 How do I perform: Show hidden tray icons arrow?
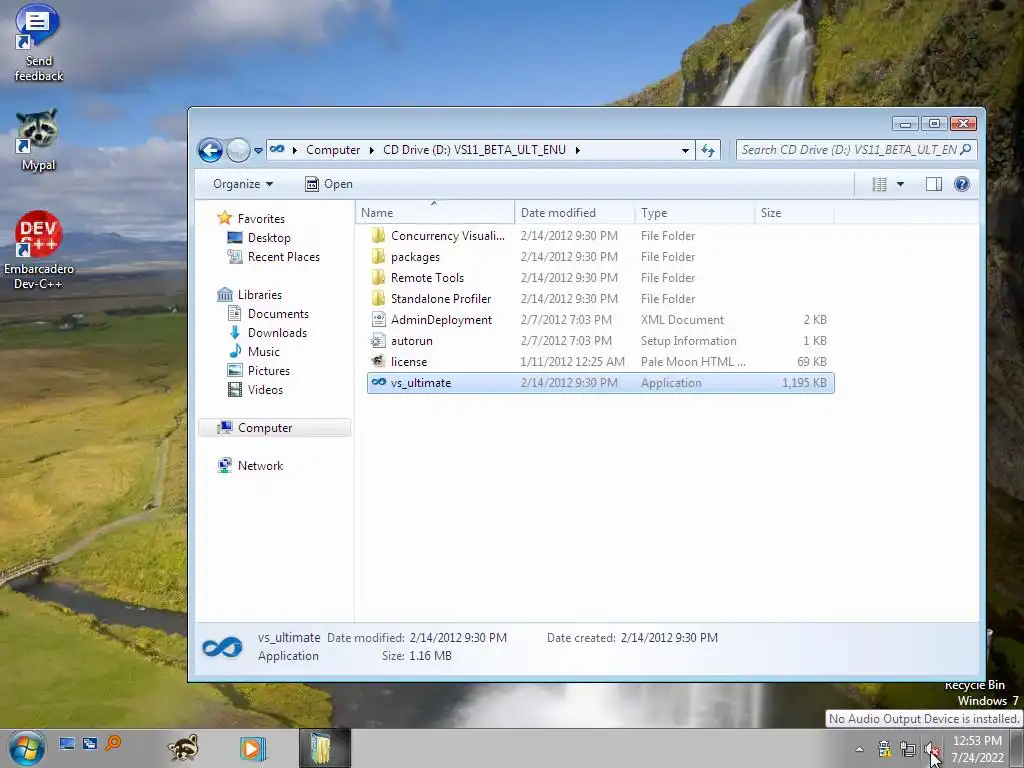pos(859,749)
